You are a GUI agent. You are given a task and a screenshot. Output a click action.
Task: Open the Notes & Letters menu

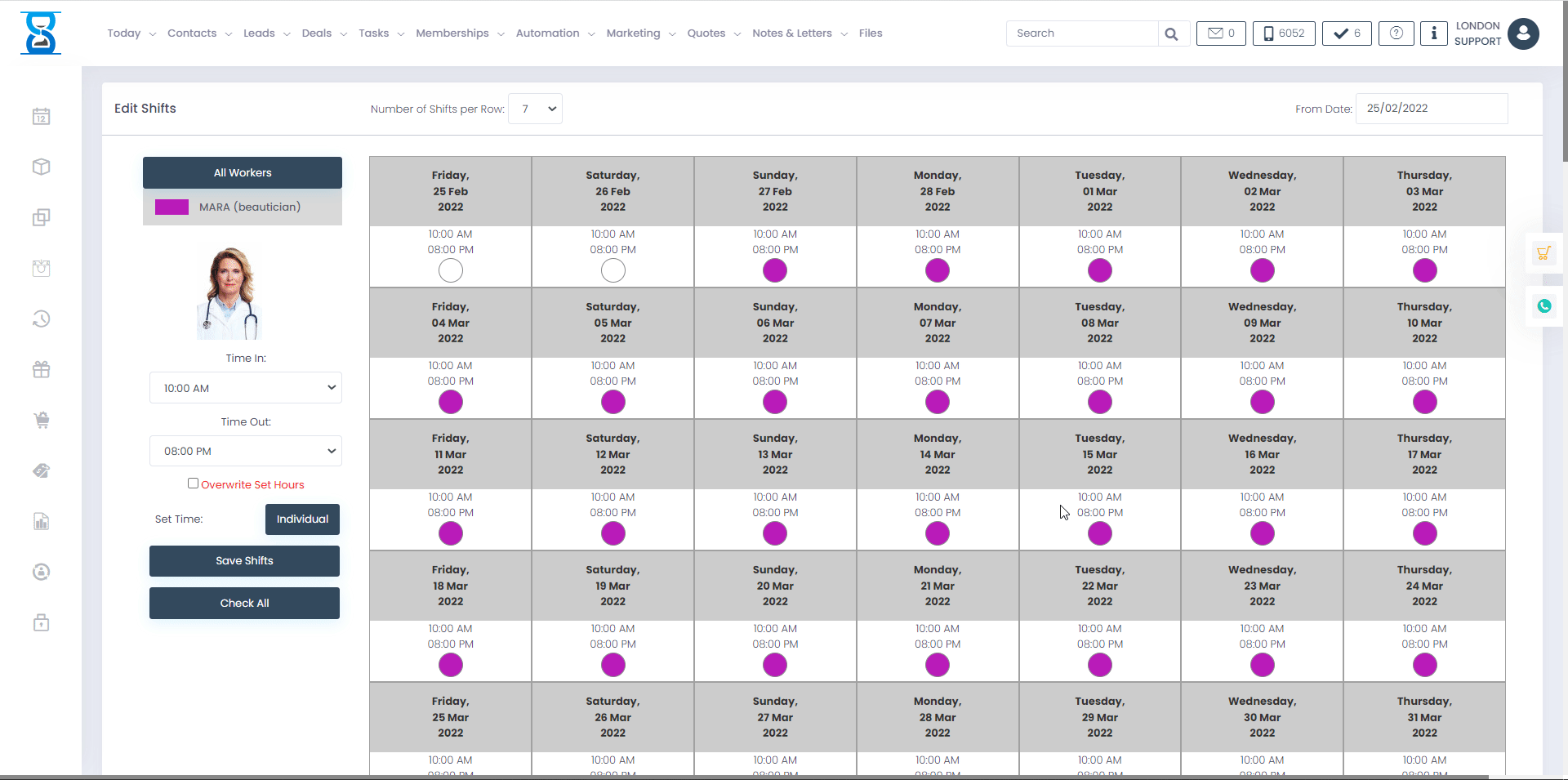tap(791, 33)
